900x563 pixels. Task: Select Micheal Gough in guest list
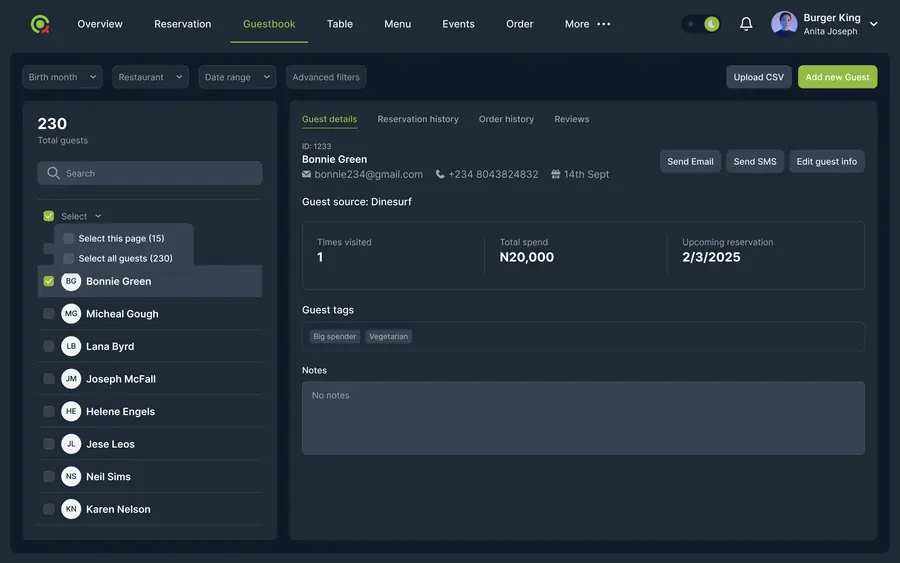coord(150,314)
